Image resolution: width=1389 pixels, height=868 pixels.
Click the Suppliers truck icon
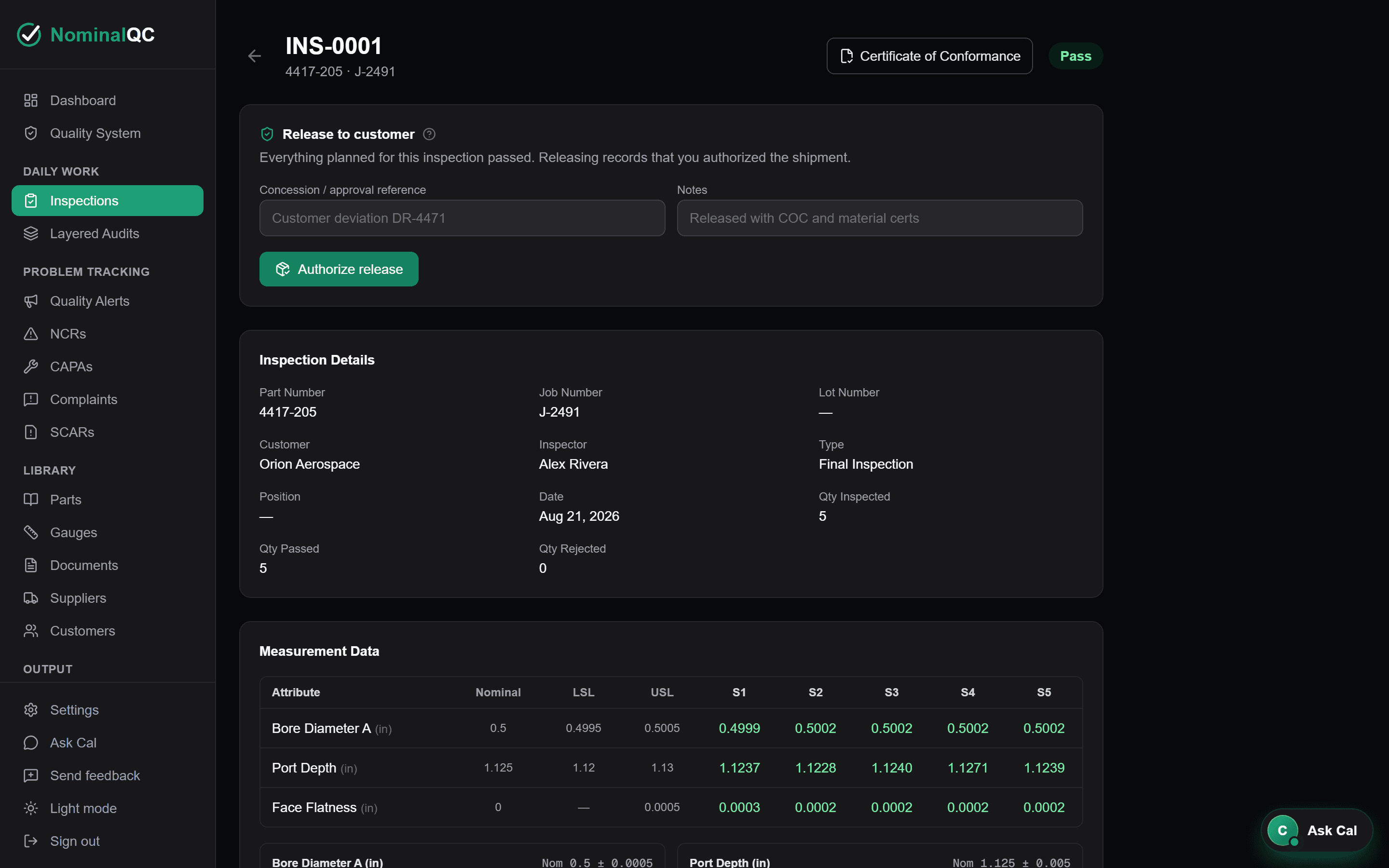(31, 597)
